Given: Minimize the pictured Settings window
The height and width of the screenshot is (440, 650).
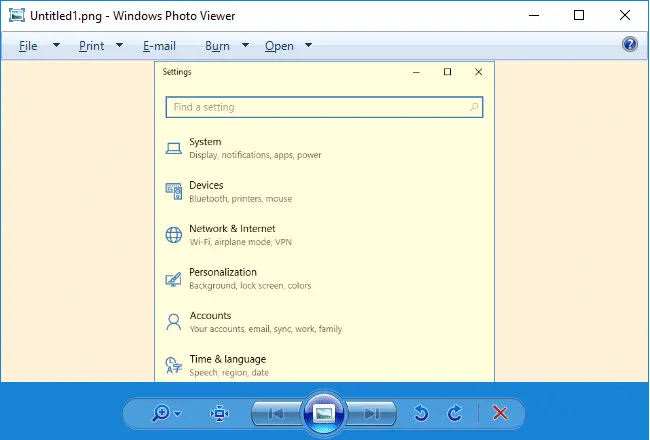Looking at the screenshot, I should tap(417, 72).
